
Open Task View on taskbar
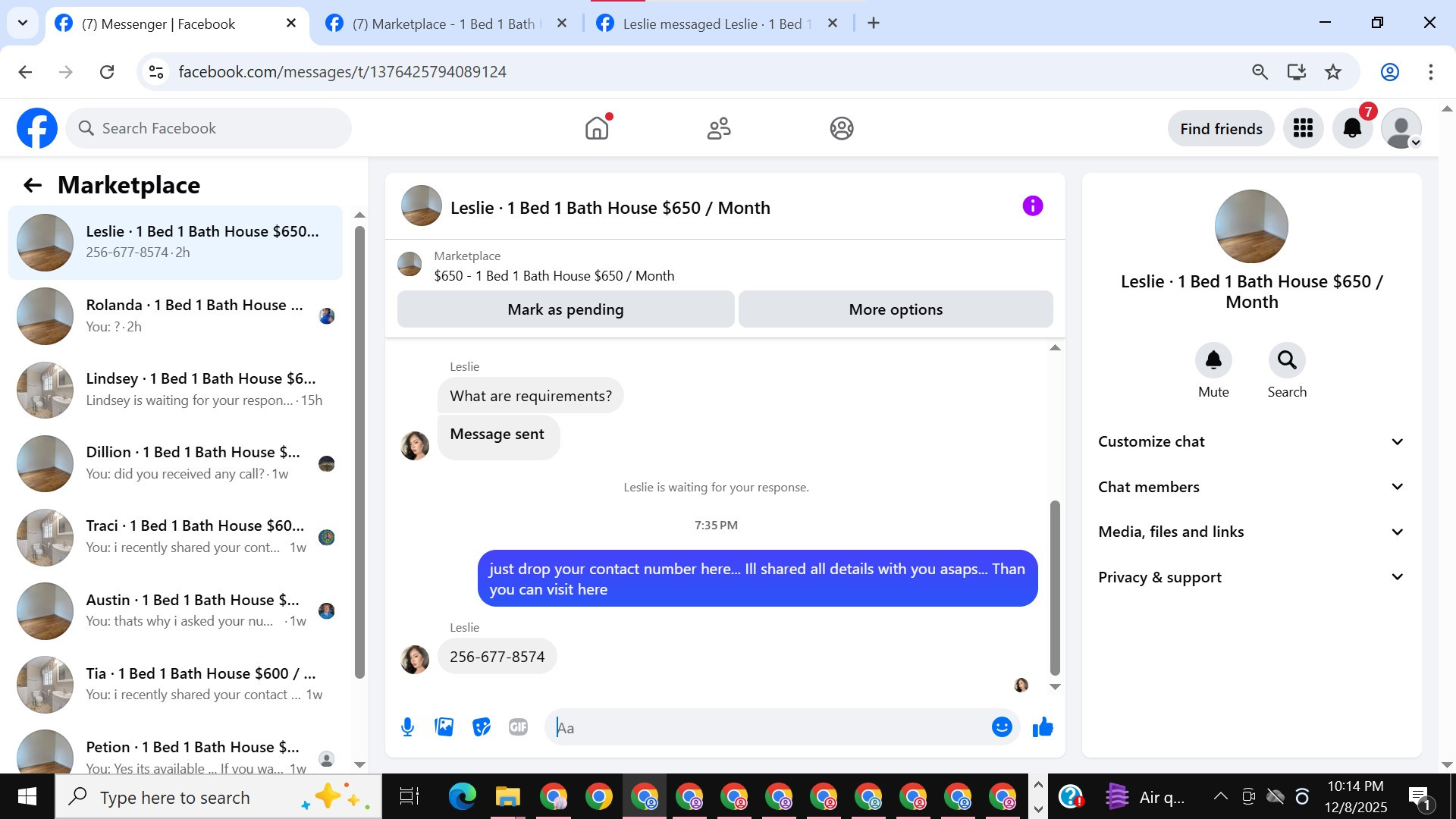coord(409,797)
